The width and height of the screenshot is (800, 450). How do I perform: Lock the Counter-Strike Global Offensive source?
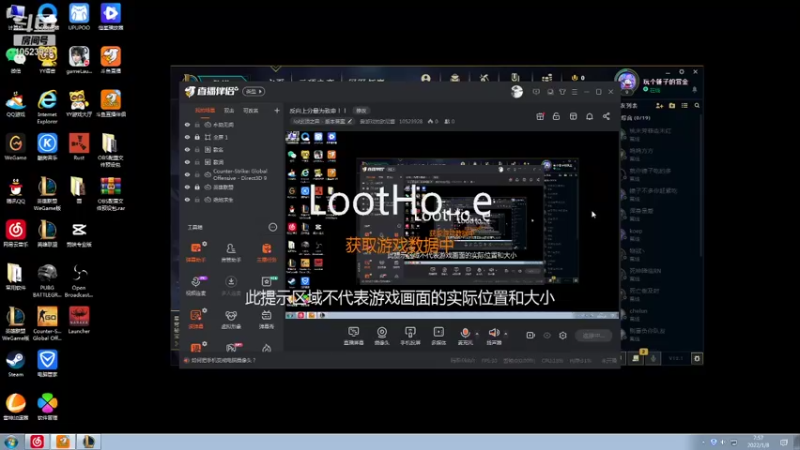(x=197, y=174)
